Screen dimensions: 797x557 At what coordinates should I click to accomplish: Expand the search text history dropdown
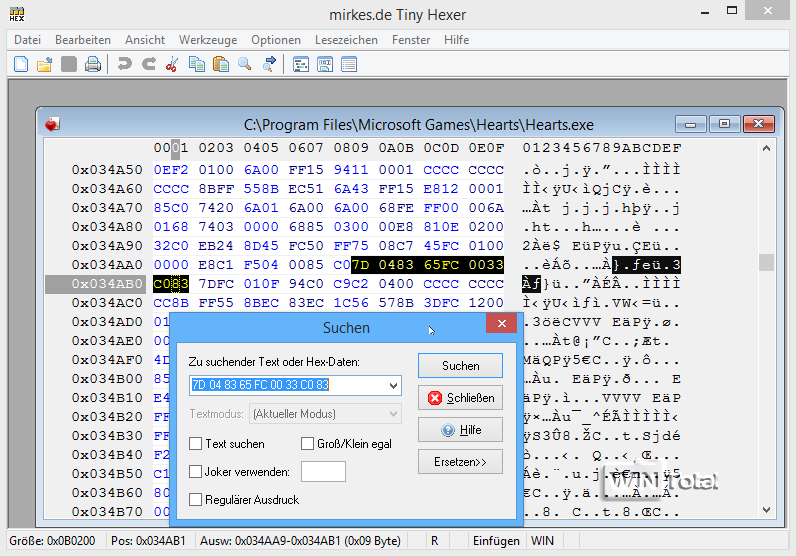392,385
